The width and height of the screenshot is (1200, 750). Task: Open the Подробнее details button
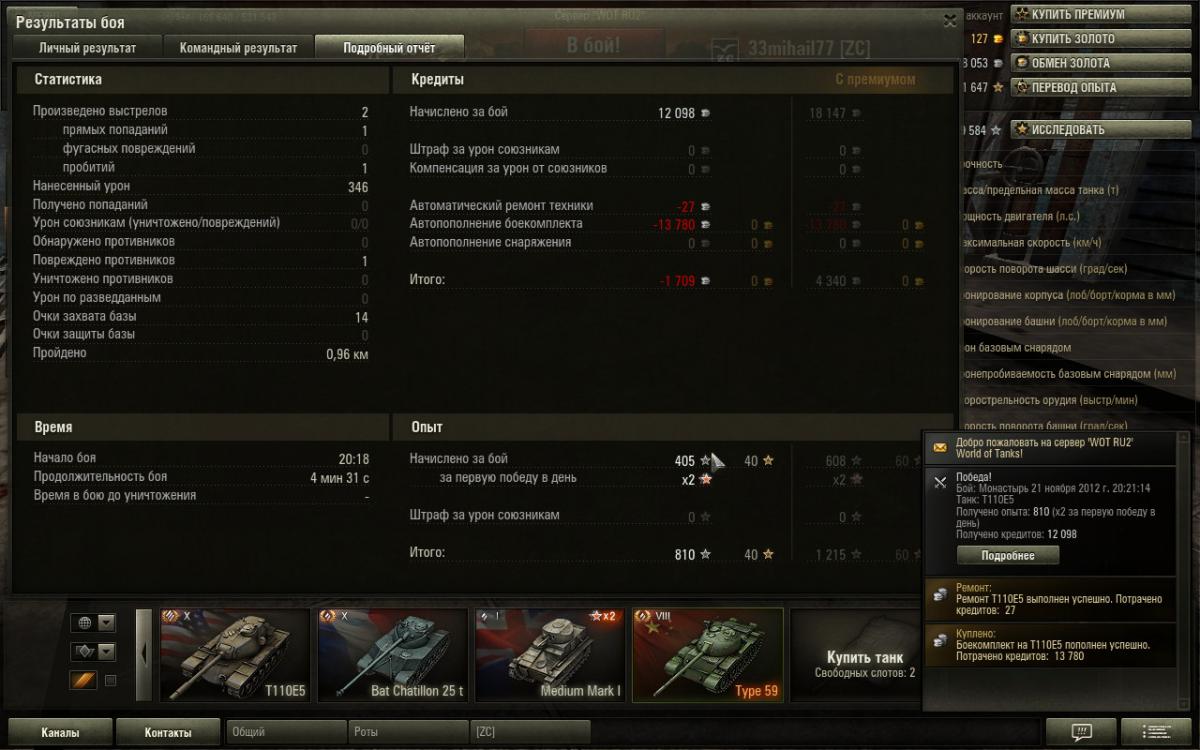point(1007,555)
